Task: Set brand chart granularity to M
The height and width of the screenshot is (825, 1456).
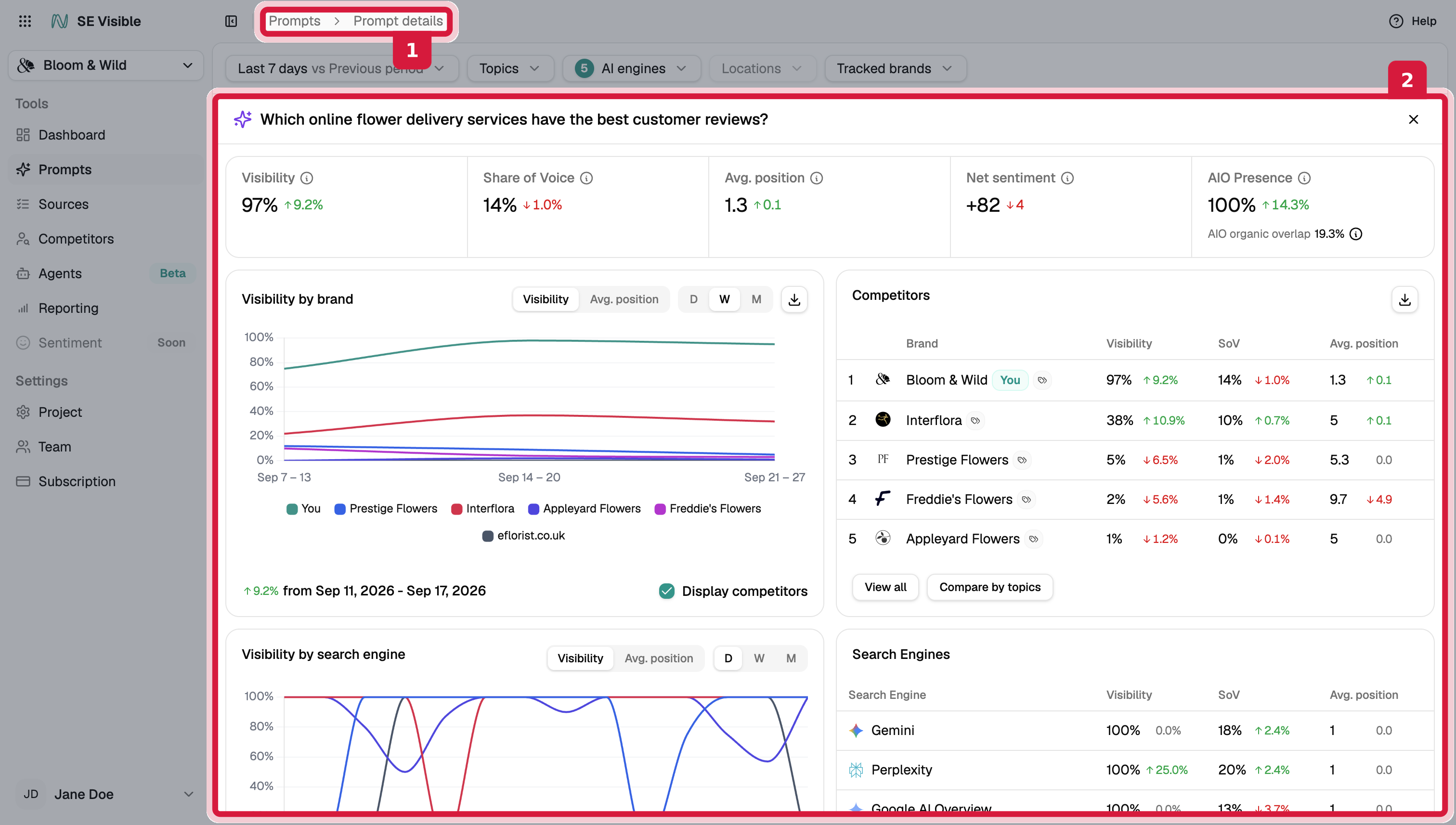Action: pos(756,299)
